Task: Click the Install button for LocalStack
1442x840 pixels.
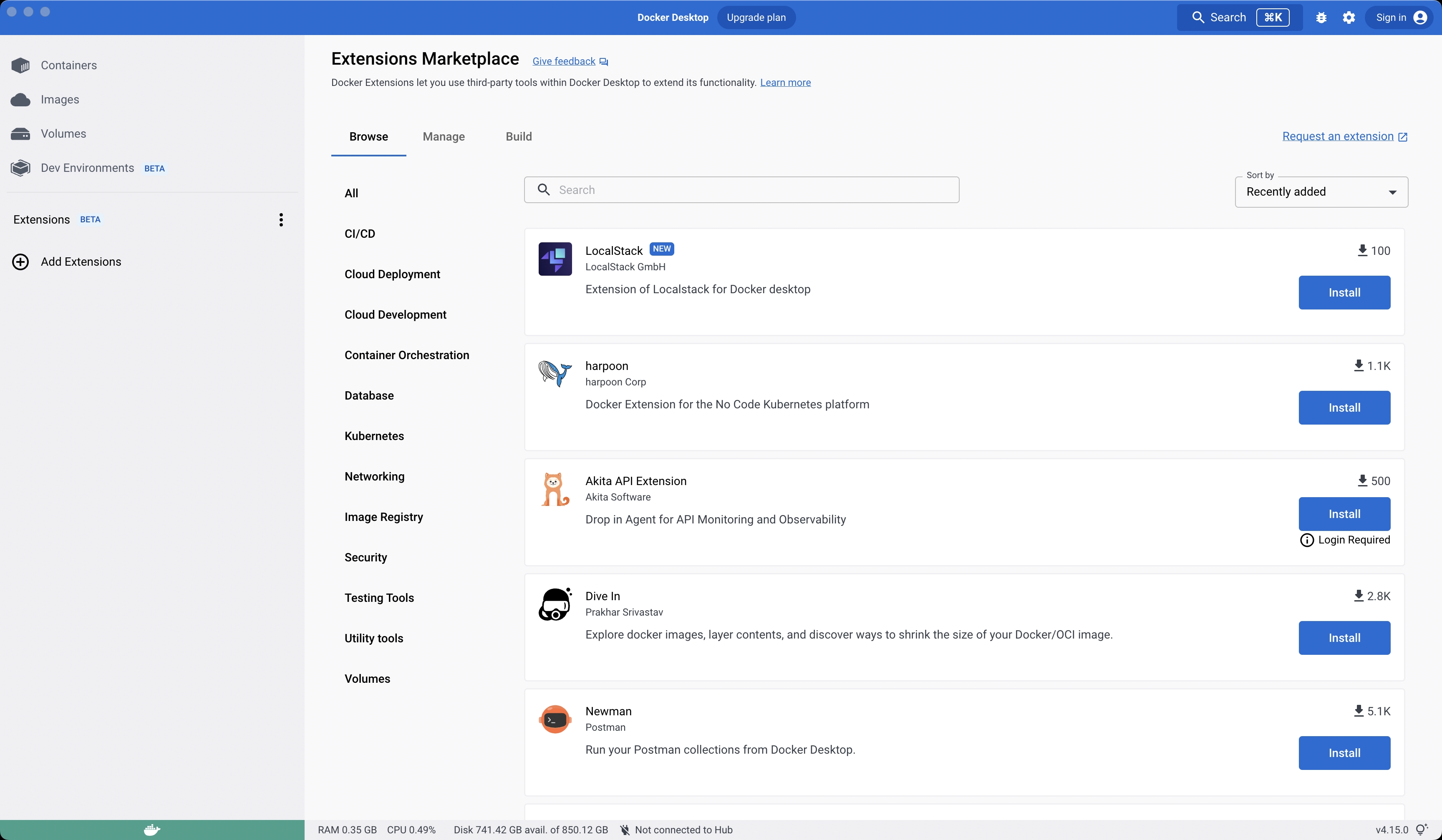Action: click(x=1344, y=292)
